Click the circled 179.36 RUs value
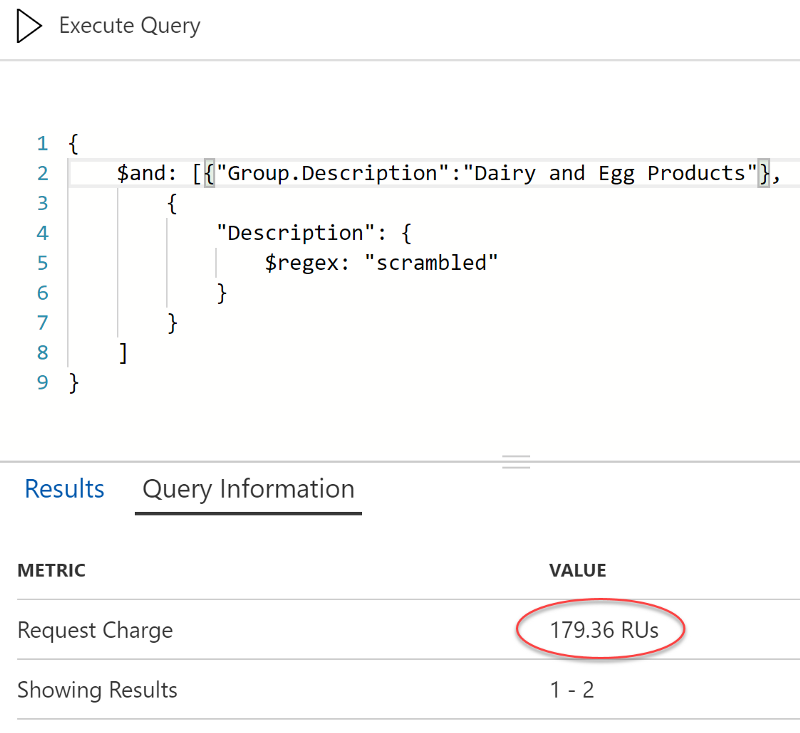Screen dimensions: 800x733 [604, 630]
